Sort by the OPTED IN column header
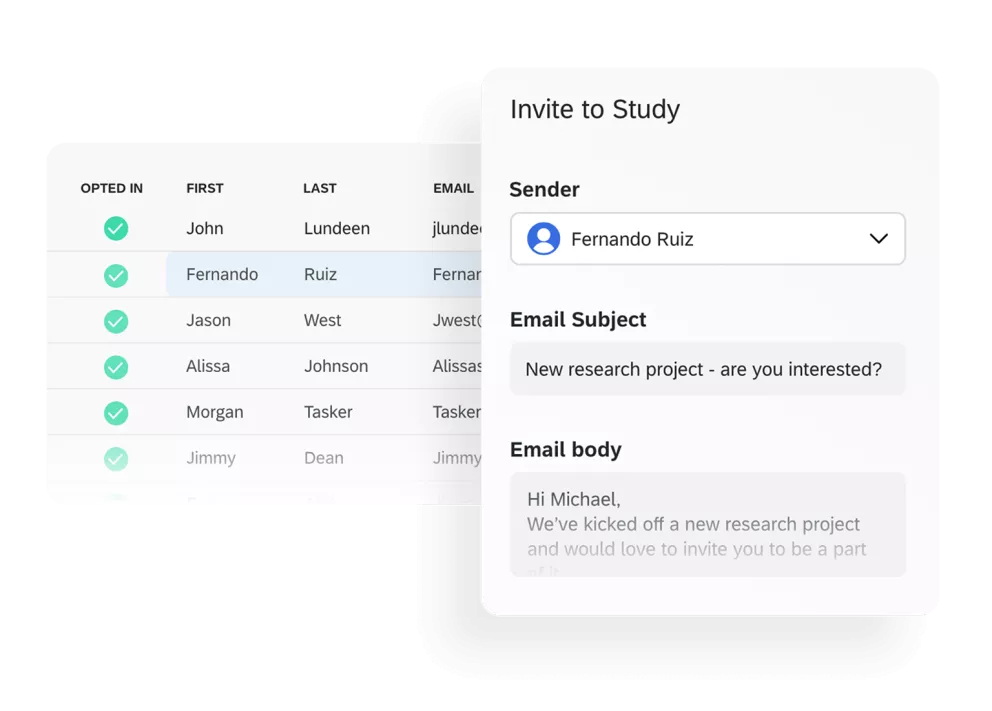 tap(112, 188)
